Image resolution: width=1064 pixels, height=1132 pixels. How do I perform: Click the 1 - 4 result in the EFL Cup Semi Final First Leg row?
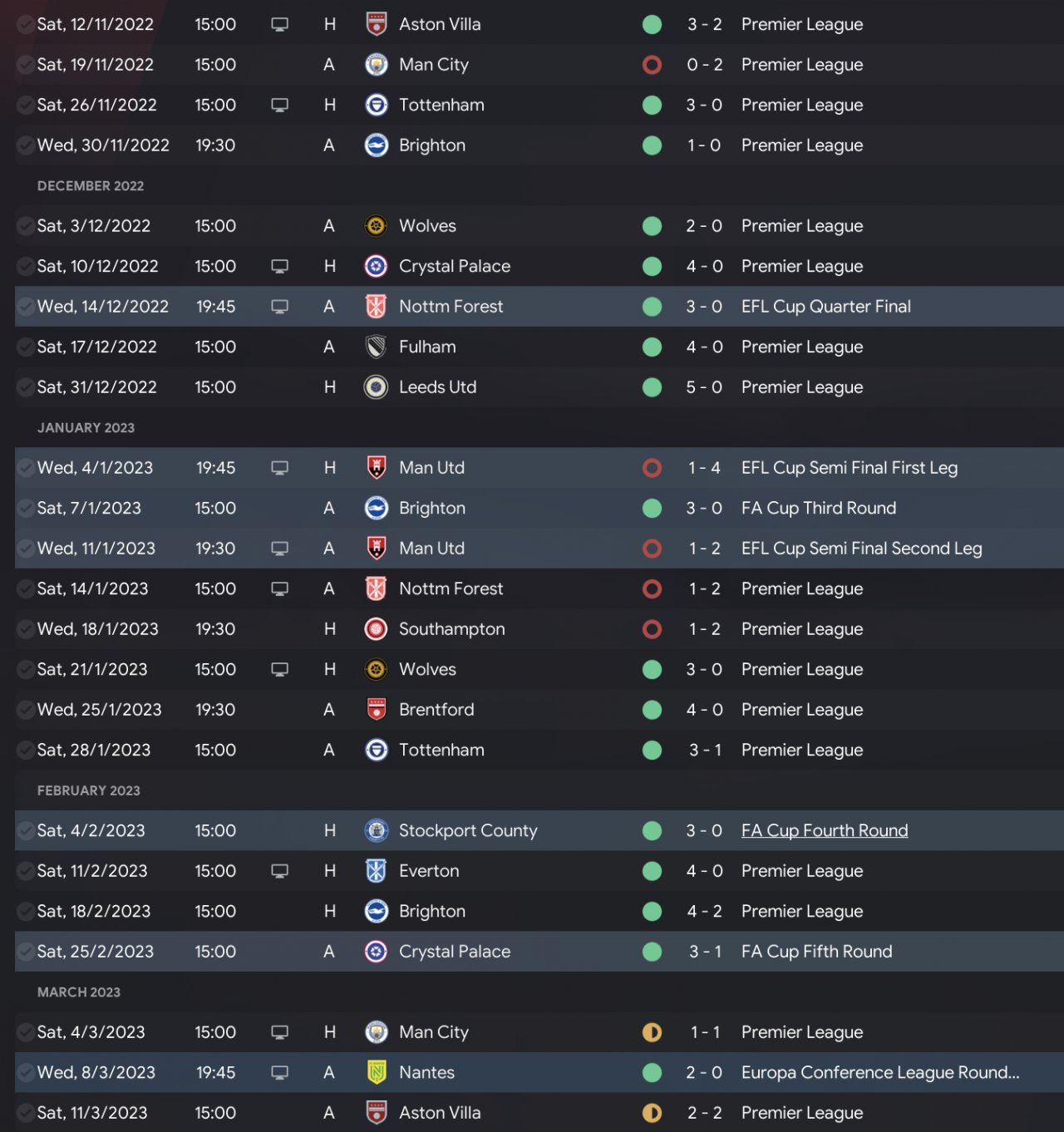[703, 468]
